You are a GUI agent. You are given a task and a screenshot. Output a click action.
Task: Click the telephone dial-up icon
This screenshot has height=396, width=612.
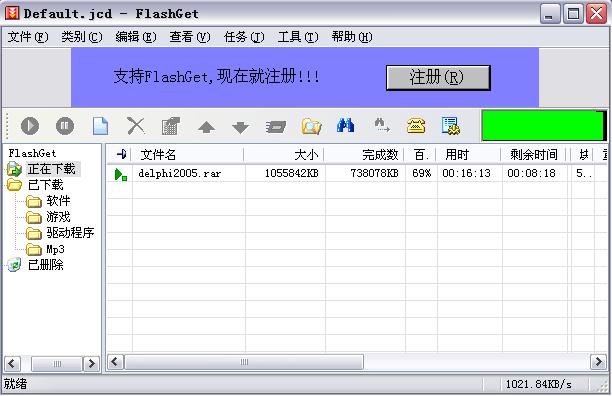tap(416, 126)
